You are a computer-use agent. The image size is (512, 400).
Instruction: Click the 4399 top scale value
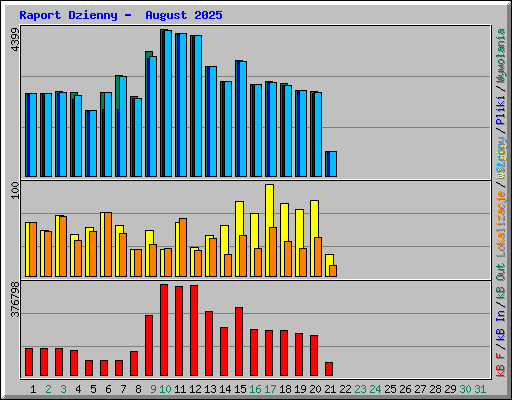click(15, 40)
